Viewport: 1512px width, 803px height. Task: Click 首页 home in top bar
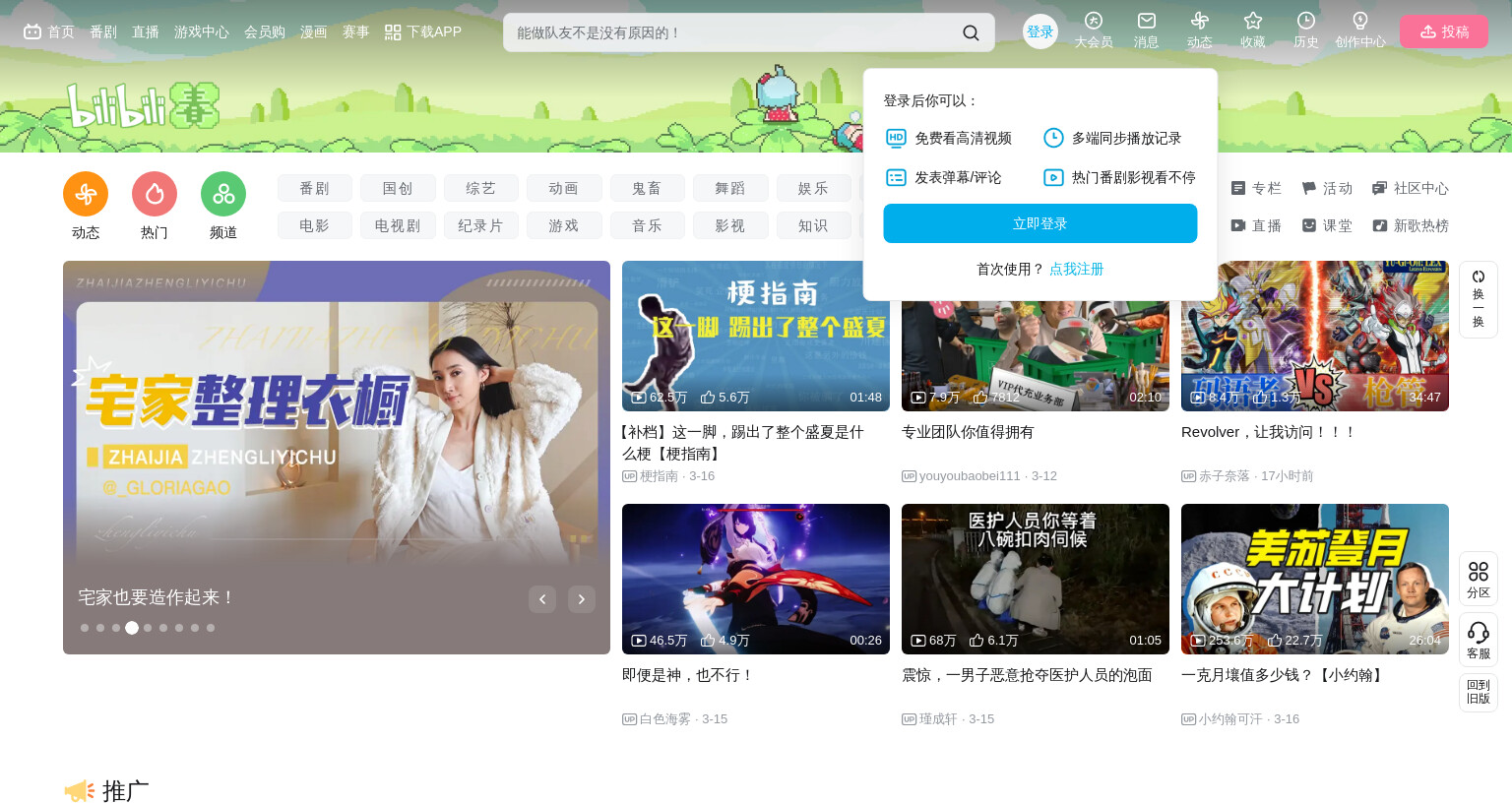(49, 31)
